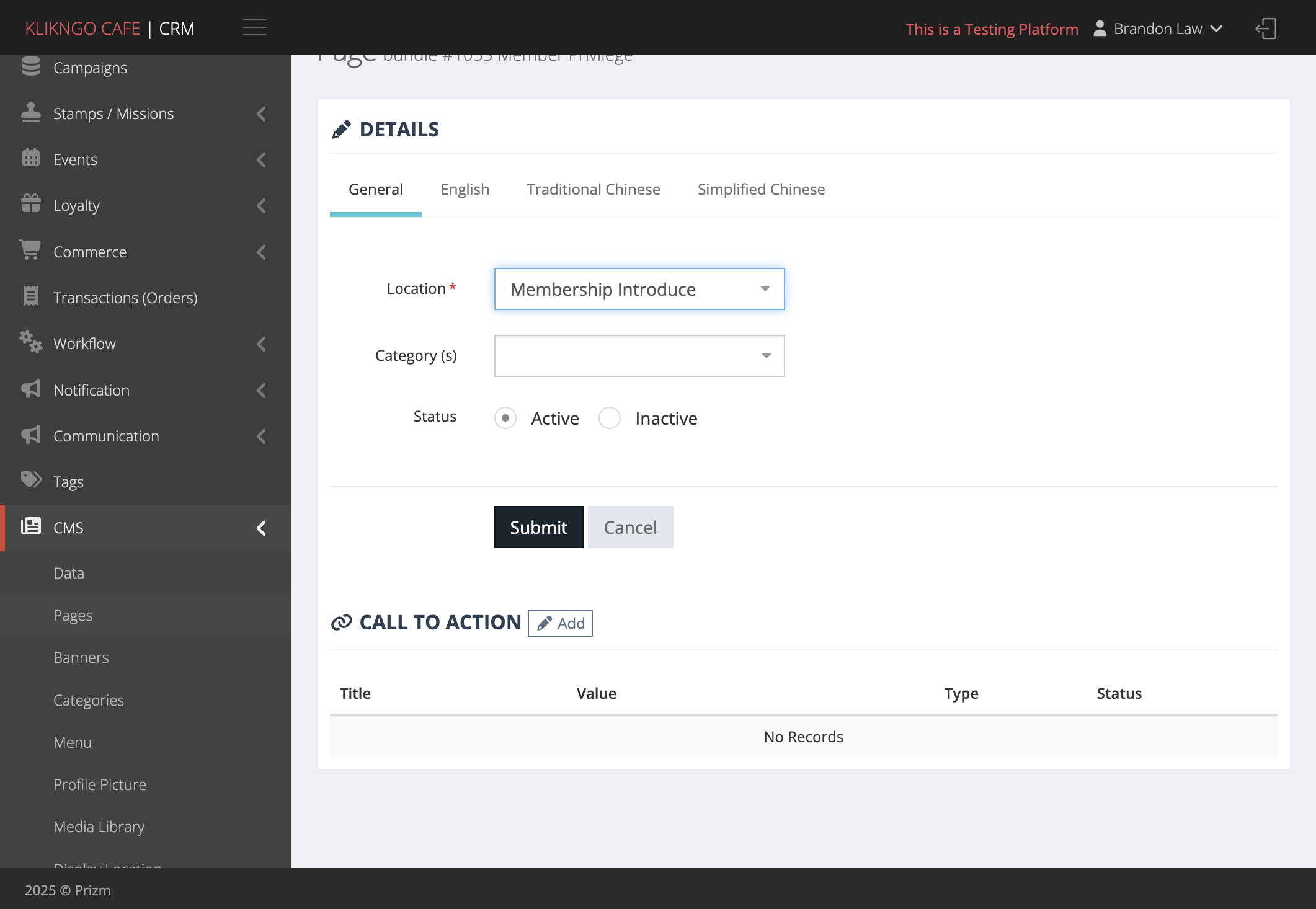Click the CMS newspaper icon
Viewport: 1316px width, 909px height.
[31, 526]
